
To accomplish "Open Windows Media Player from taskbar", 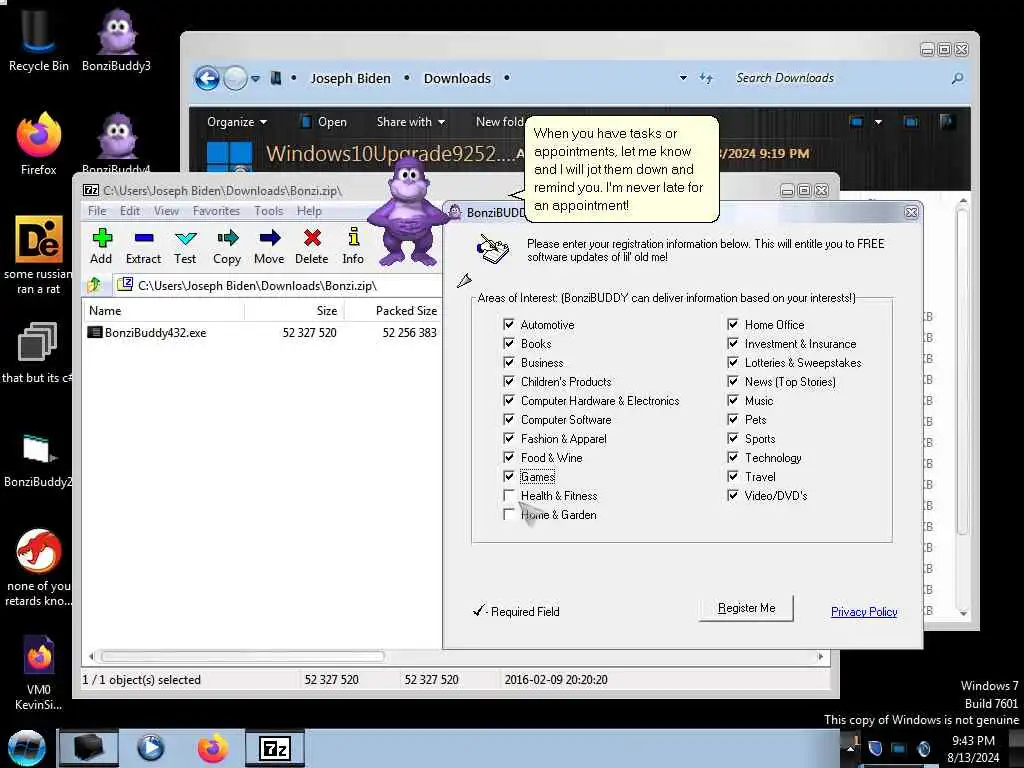I will click(x=151, y=748).
